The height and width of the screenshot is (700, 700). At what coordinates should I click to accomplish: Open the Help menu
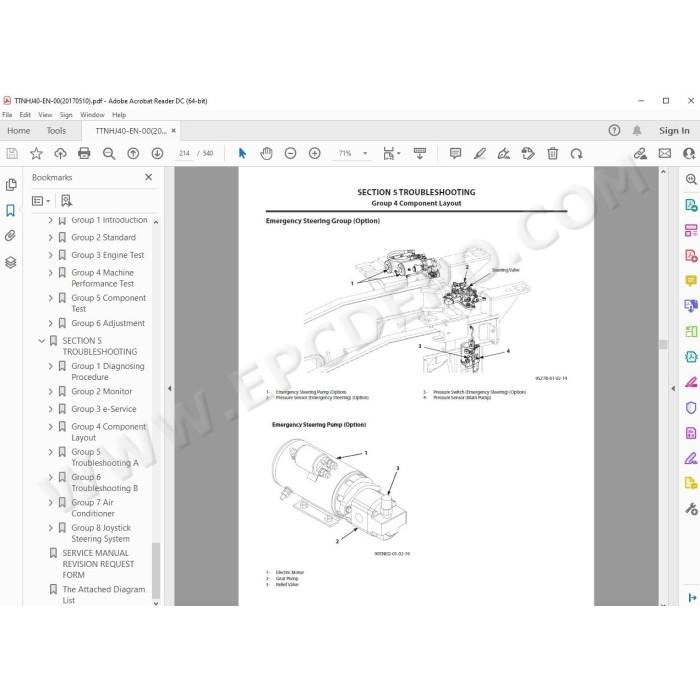[x=119, y=115]
